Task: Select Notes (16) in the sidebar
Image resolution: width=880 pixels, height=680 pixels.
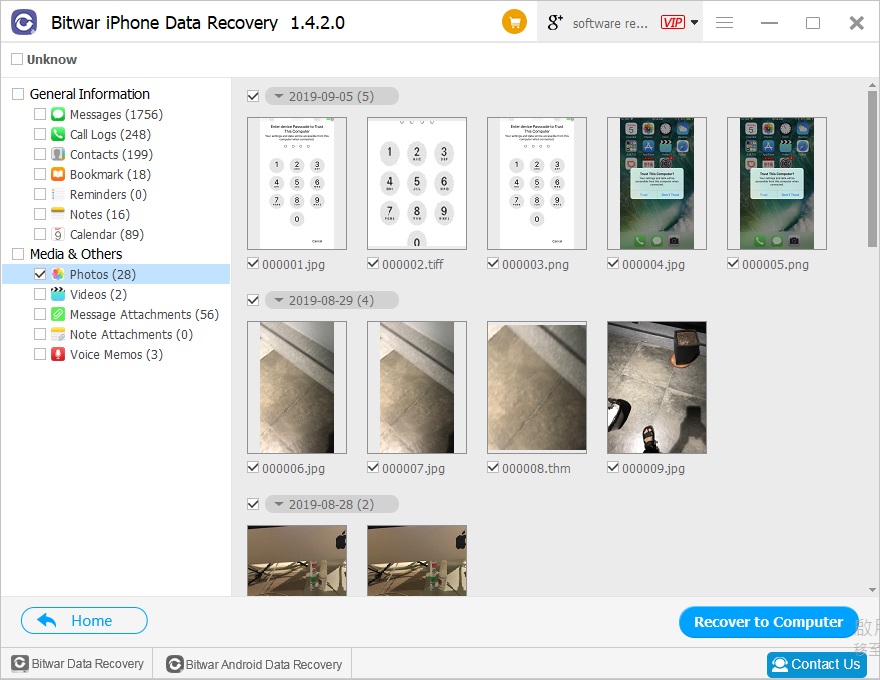Action: [100, 214]
